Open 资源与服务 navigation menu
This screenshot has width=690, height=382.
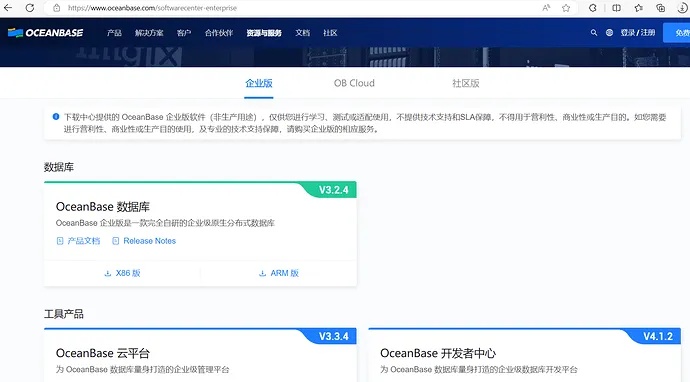click(264, 33)
